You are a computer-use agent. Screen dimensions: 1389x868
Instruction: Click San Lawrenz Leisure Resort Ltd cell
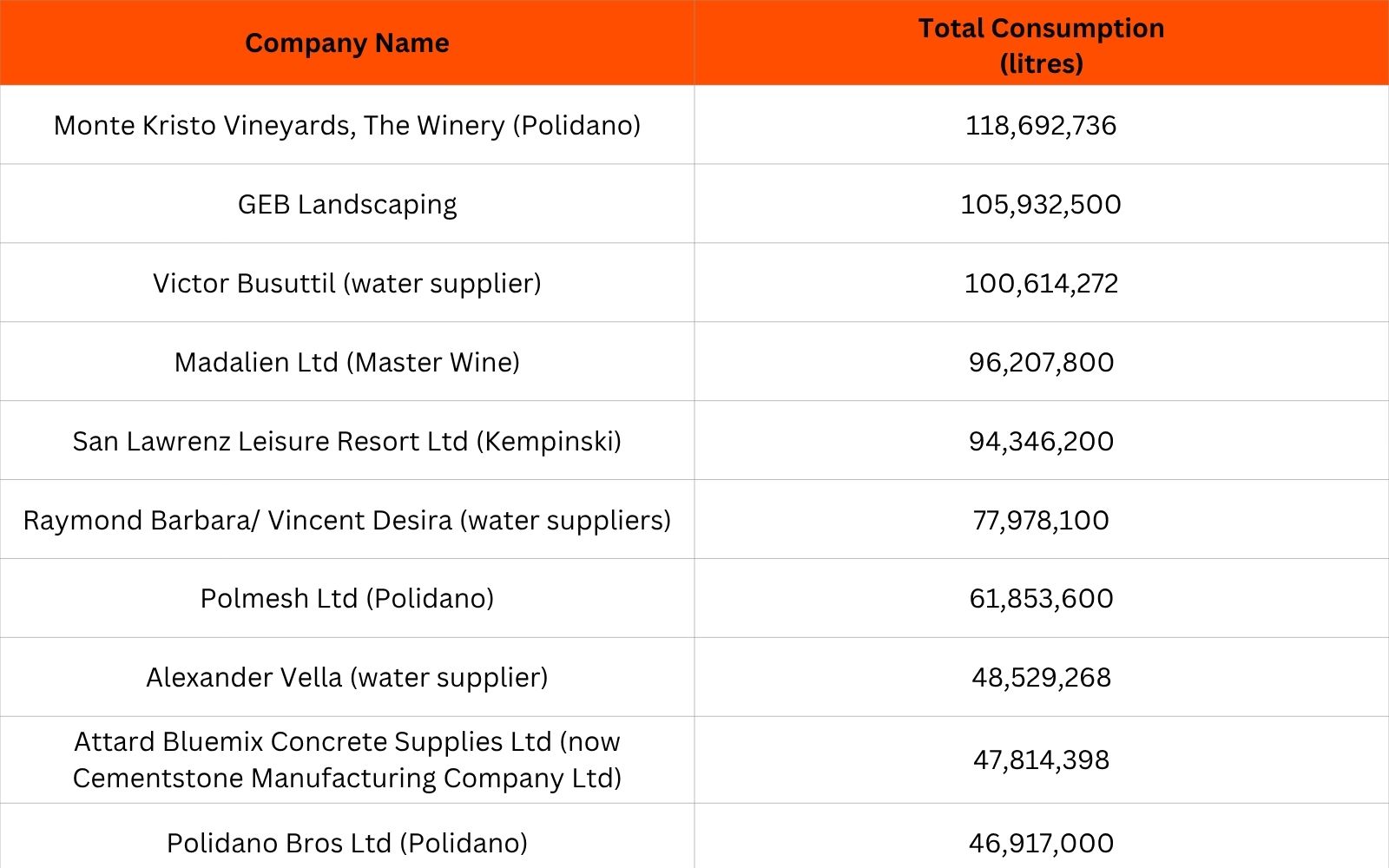[x=347, y=441]
